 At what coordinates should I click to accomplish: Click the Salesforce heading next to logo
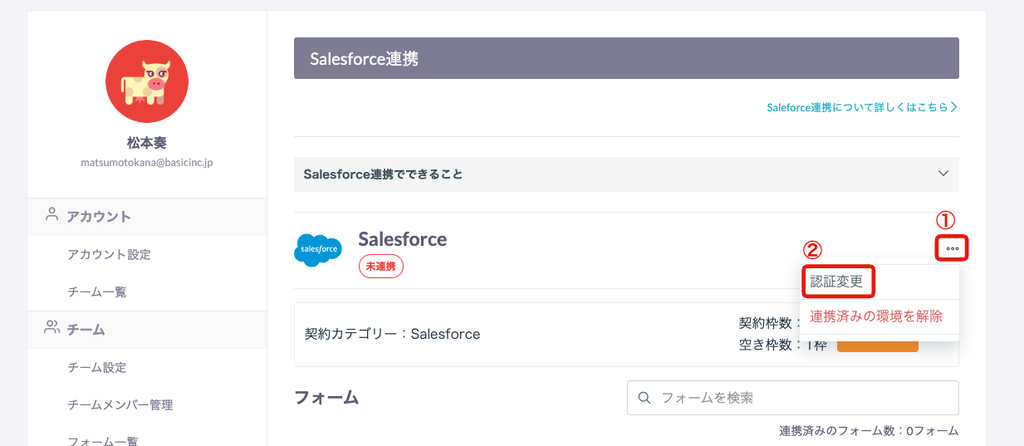[402, 239]
